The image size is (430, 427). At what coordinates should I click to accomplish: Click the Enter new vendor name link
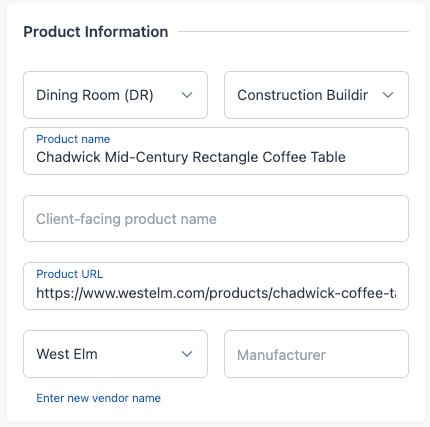click(98, 398)
